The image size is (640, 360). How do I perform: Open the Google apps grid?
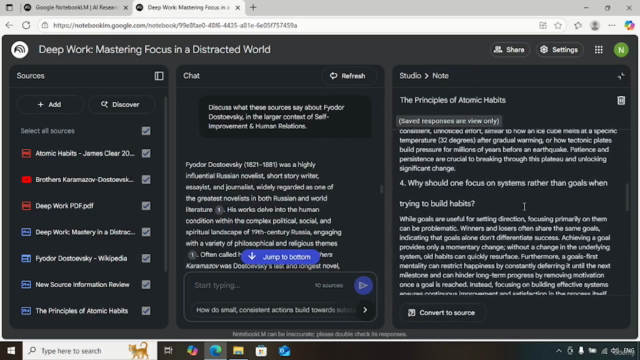[598, 50]
